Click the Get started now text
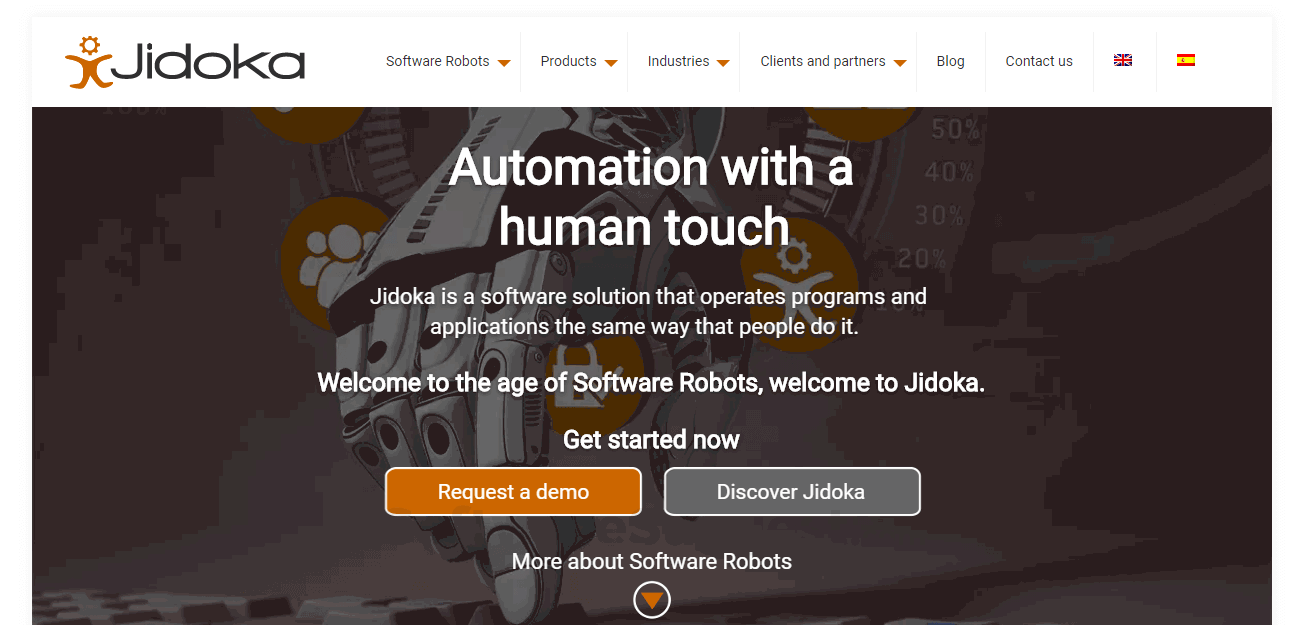Viewport: 1305px width, 625px height. [x=652, y=439]
